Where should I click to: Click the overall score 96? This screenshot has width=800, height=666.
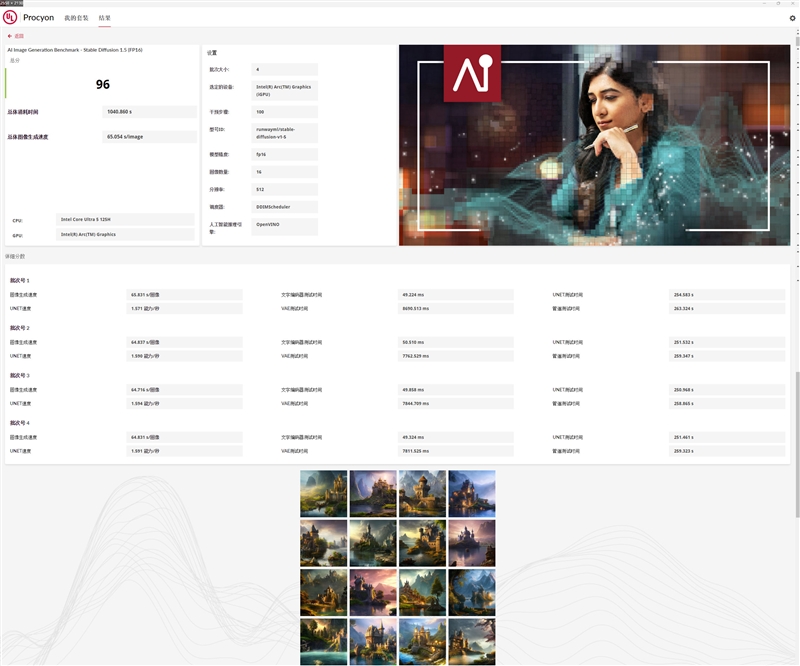point(103,84)
